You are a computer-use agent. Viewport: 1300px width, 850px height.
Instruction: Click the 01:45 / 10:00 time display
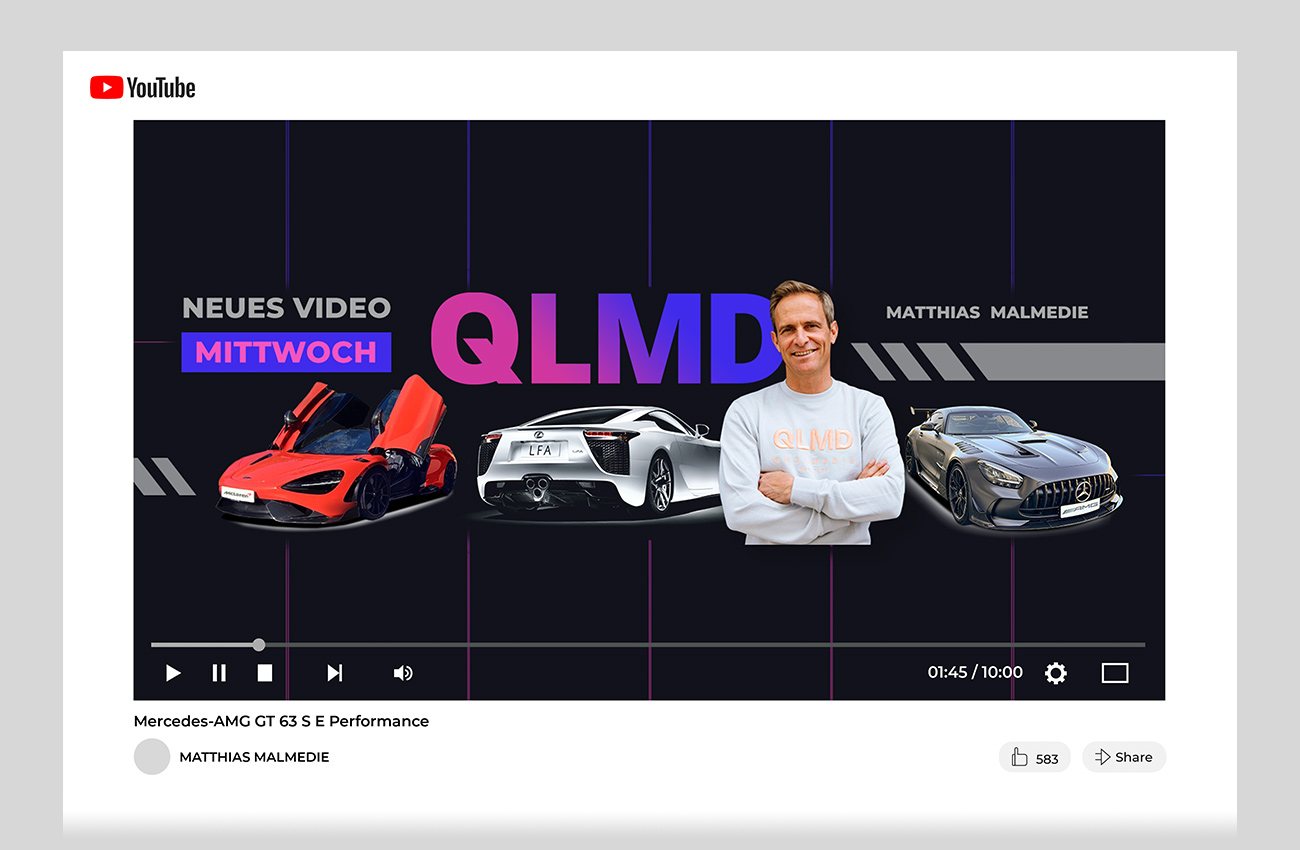tap(974, 672)
